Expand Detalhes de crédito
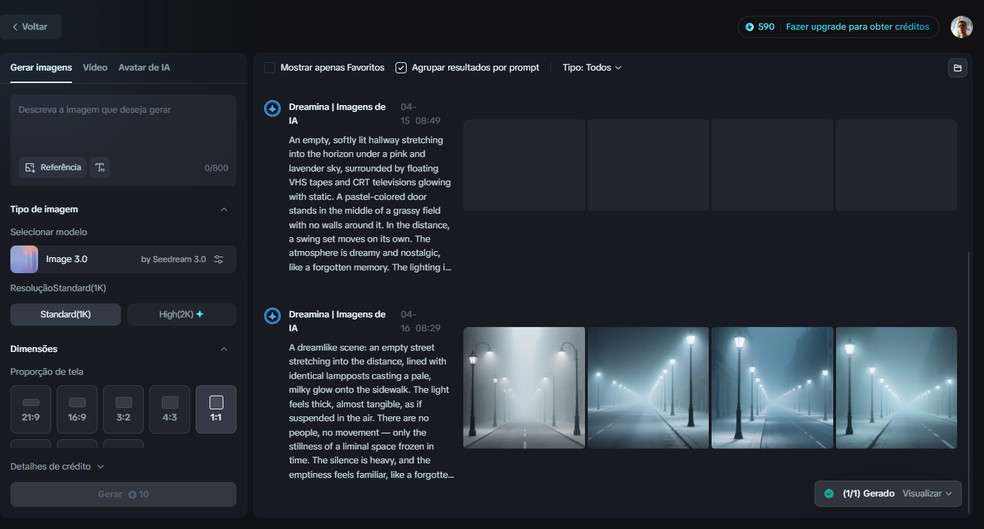 58,466
